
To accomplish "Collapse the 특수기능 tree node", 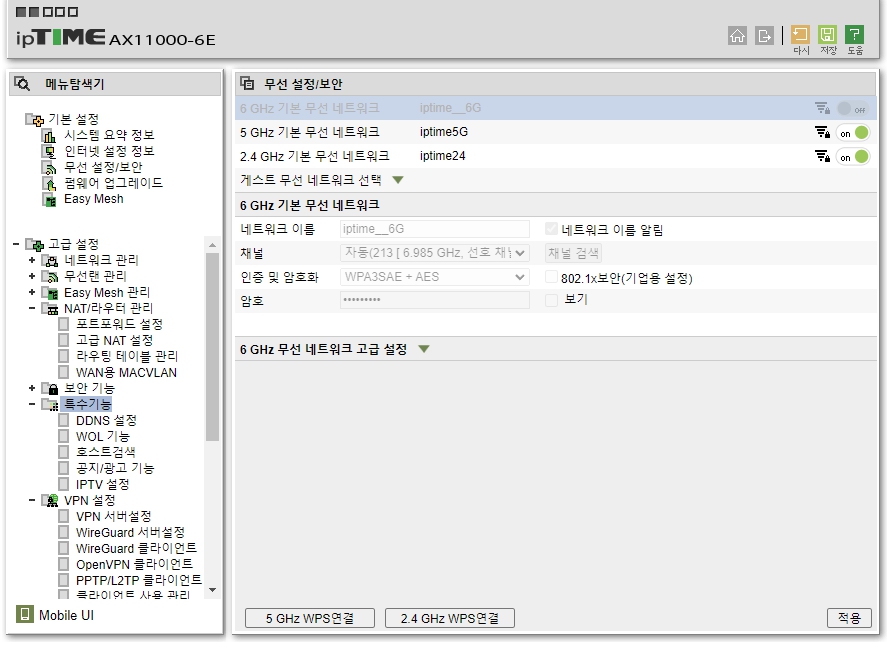I will [x=32, y=404].
